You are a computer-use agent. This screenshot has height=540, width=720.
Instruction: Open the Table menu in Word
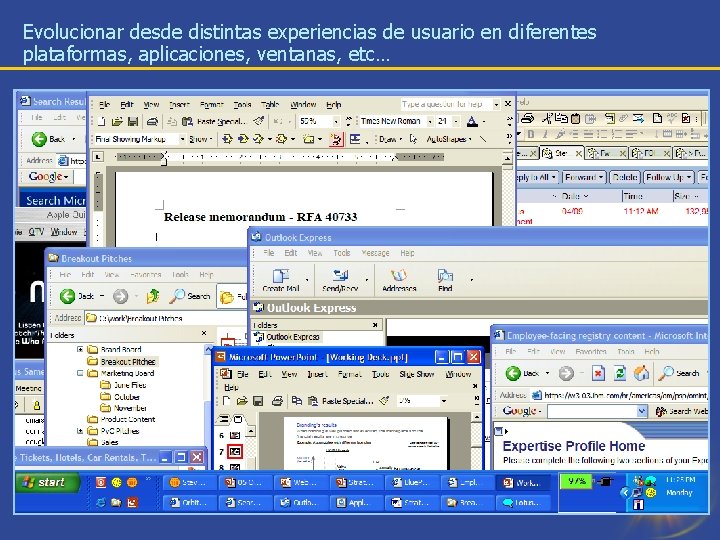[270, 105]
